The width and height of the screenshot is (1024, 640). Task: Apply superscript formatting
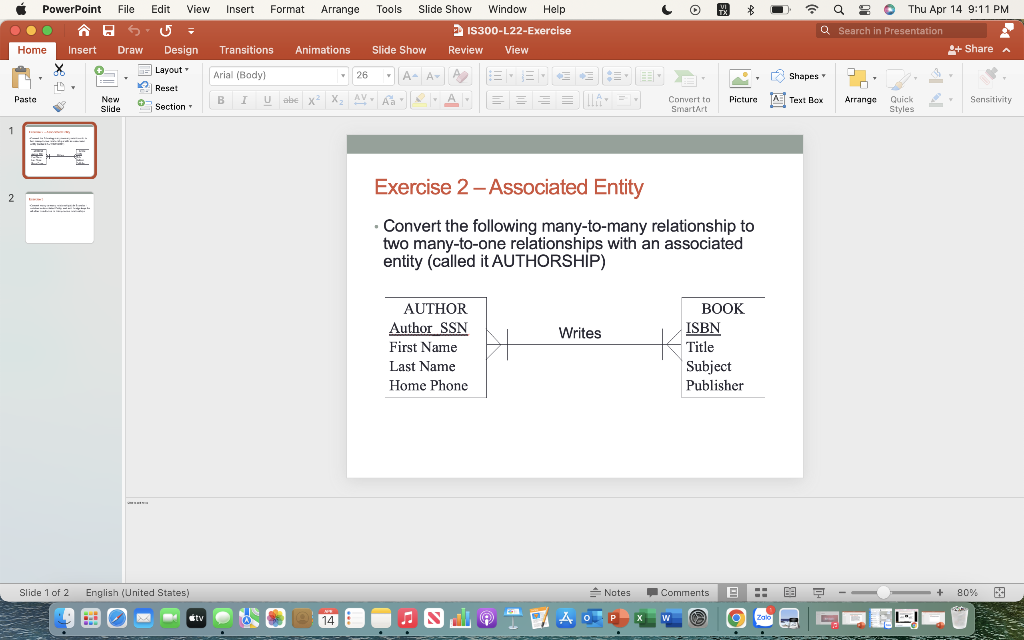click(311, 99)
